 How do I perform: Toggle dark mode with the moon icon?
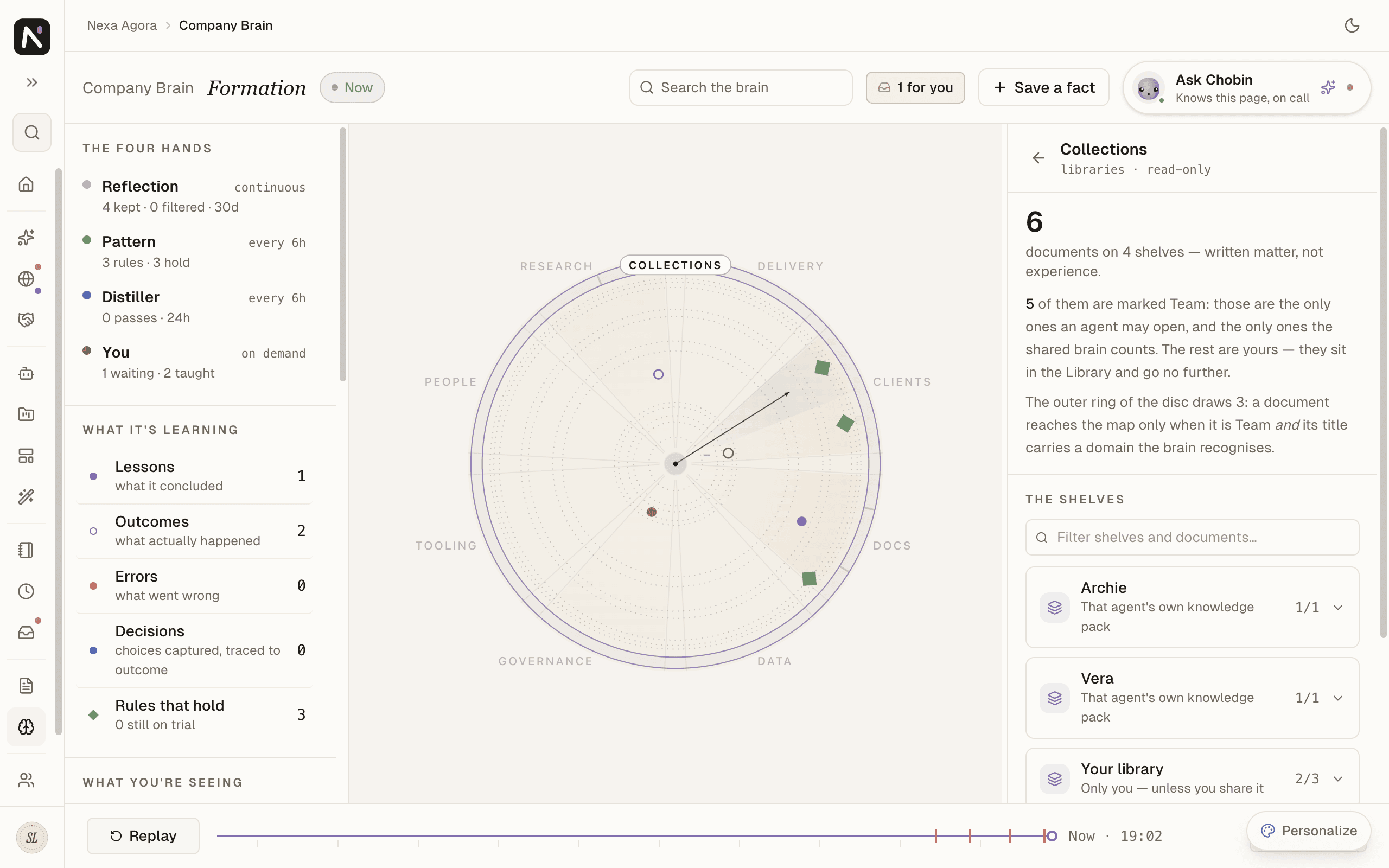point(1352,25)
